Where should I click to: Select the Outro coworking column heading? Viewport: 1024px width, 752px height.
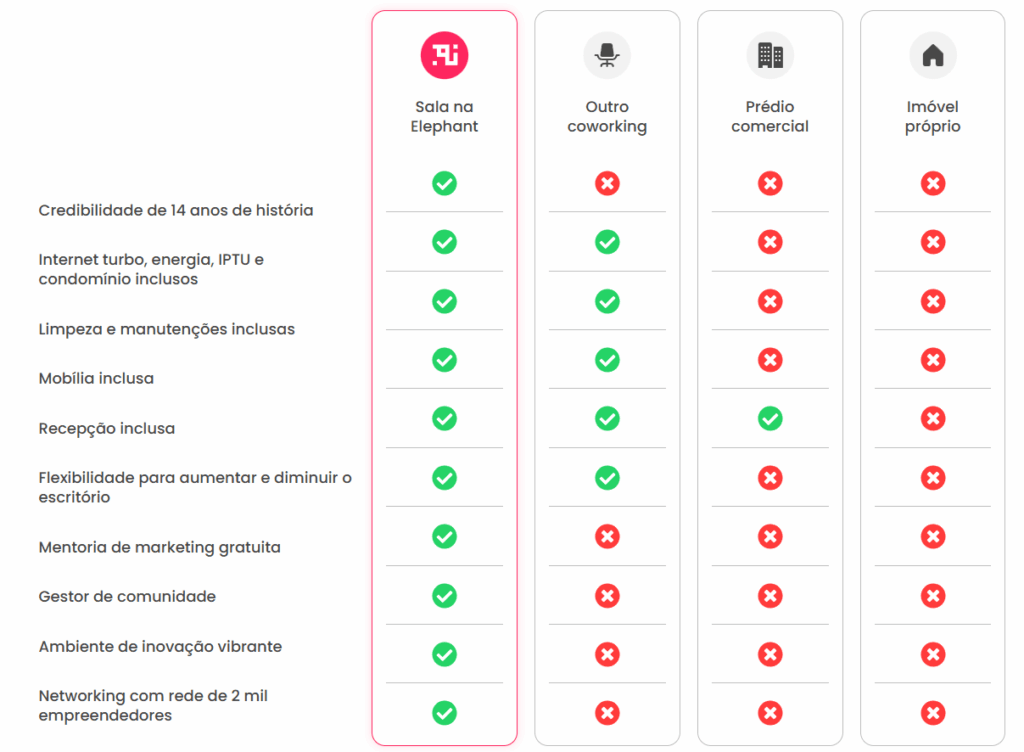click(x=607, y=116)
